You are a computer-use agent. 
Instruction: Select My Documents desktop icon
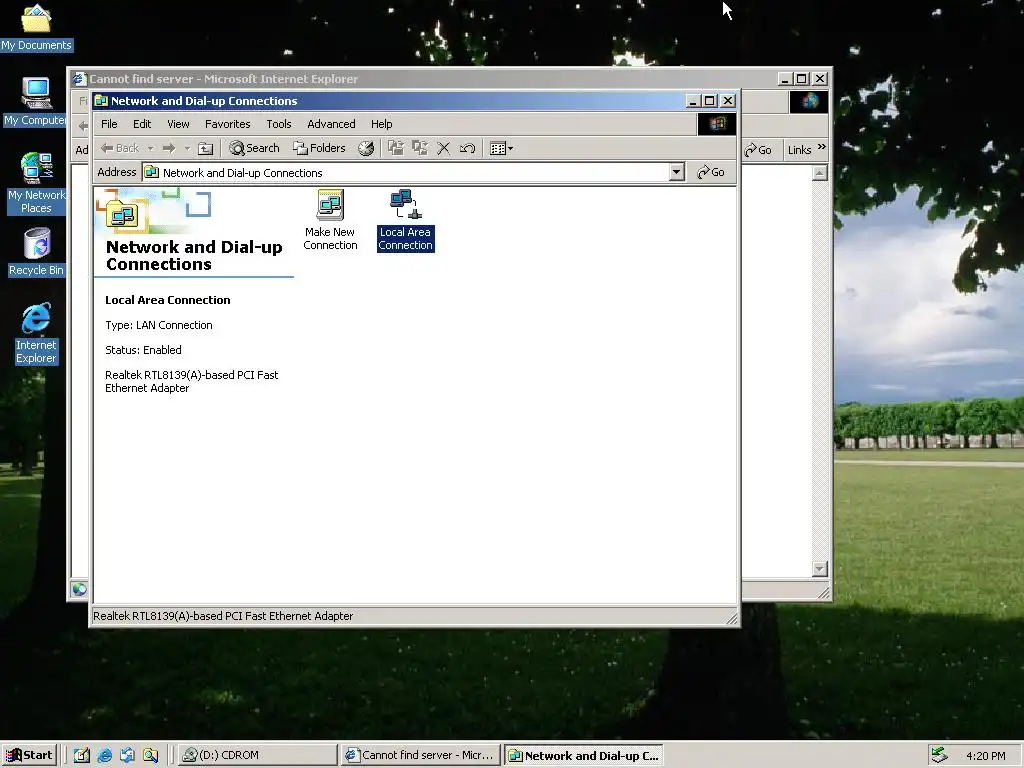[37, 27]
